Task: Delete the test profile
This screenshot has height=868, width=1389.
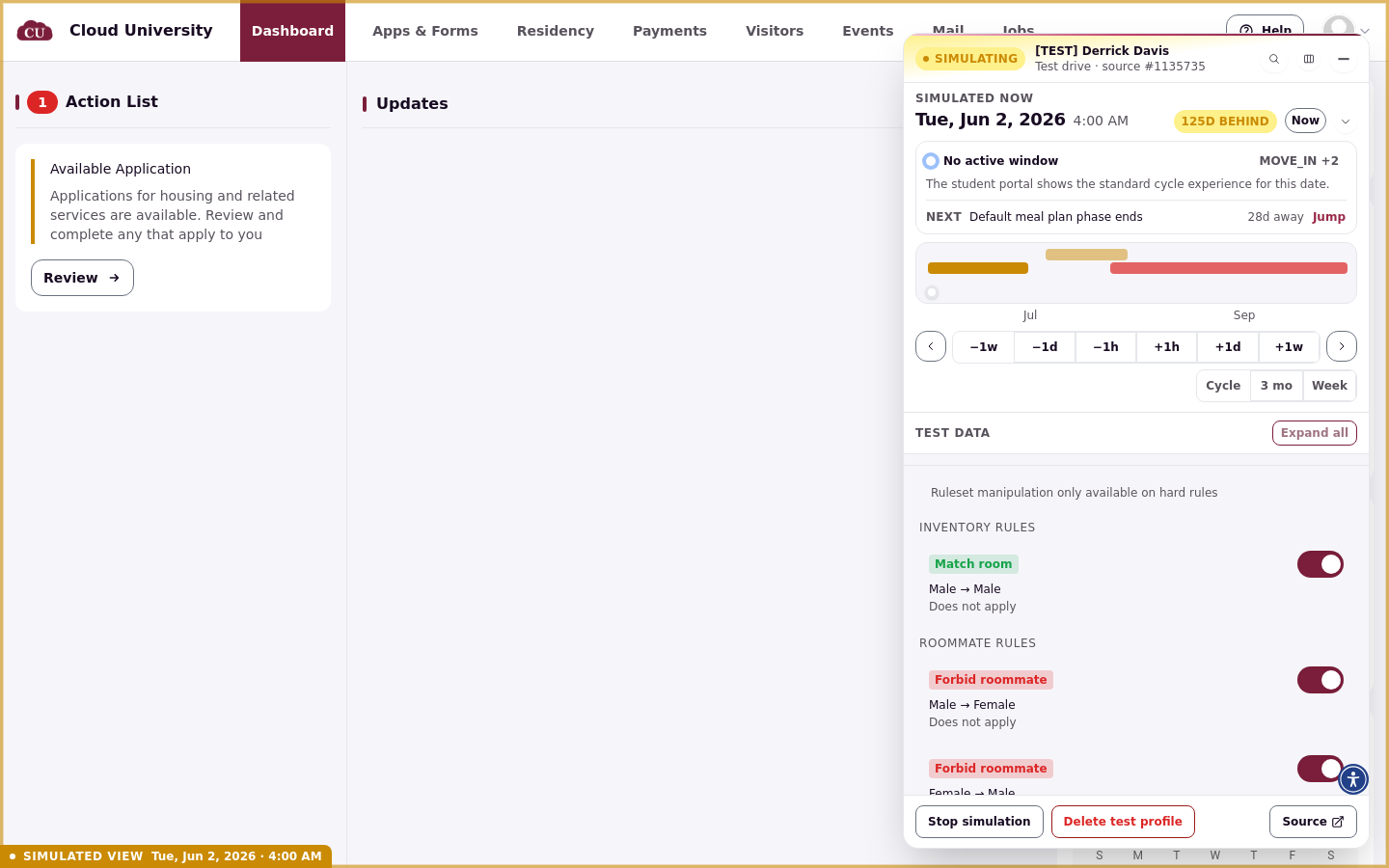Action: click(1123, 822)
